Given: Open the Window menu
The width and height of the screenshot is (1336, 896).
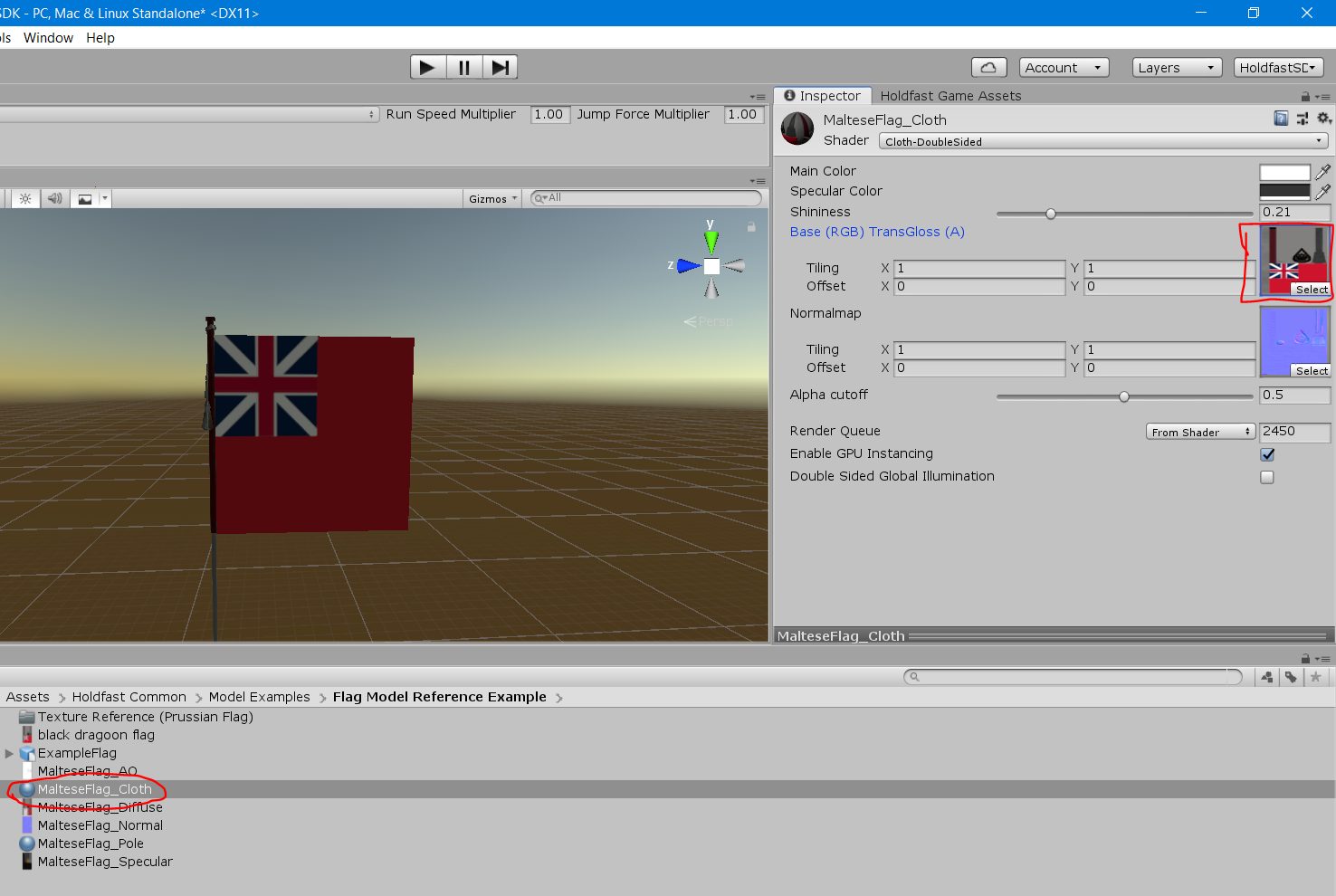Looking at the screenshot, I should click(x=48, y=38).
